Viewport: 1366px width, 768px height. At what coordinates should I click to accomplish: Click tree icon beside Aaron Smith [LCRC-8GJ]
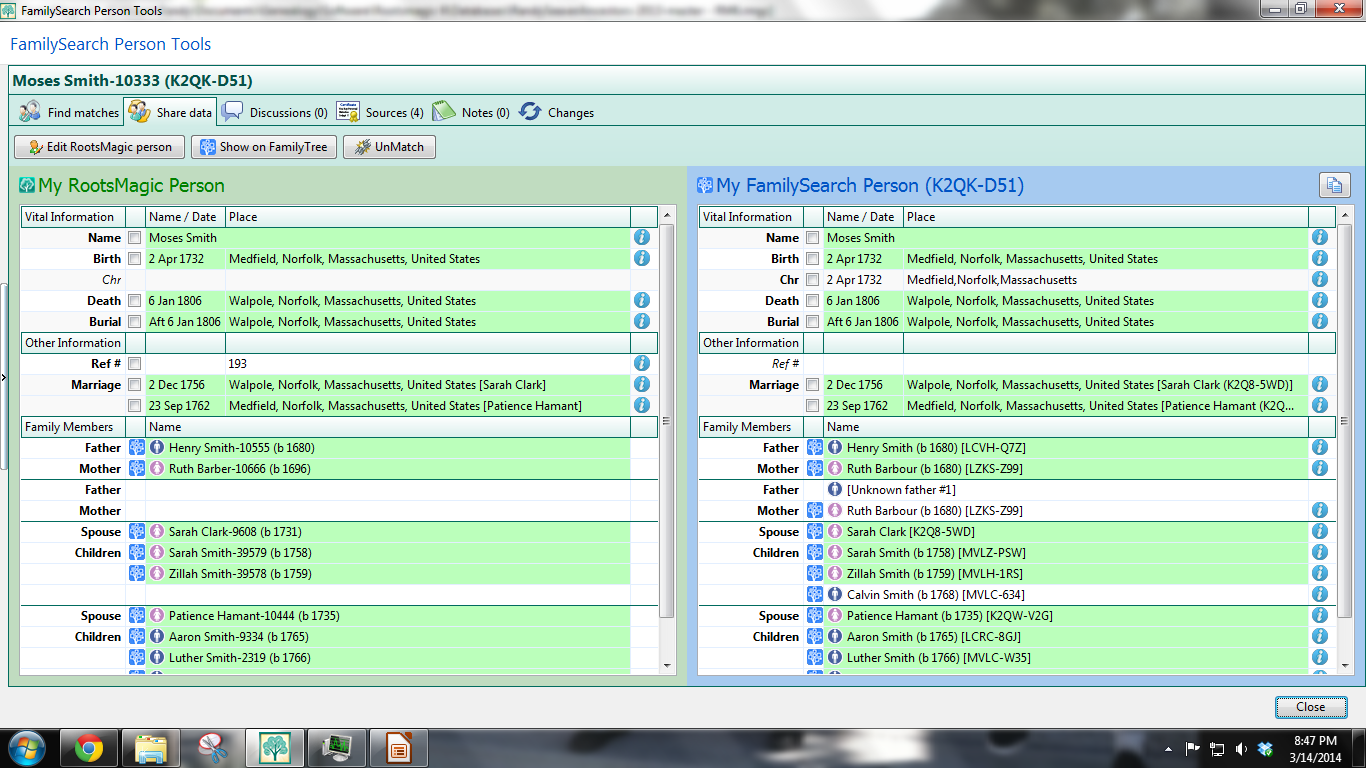tap(815, 637)
